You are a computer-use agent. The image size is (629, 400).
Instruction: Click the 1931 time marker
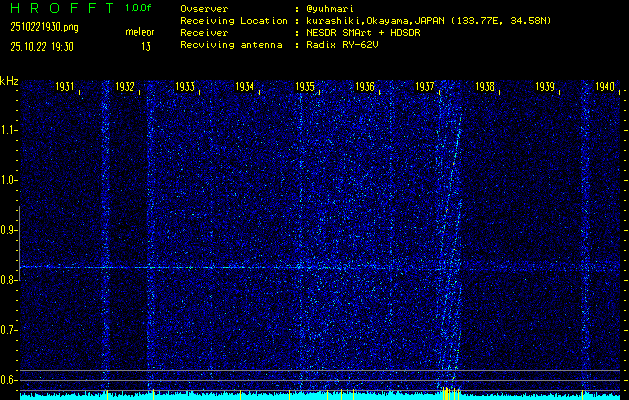click(65, 87)
